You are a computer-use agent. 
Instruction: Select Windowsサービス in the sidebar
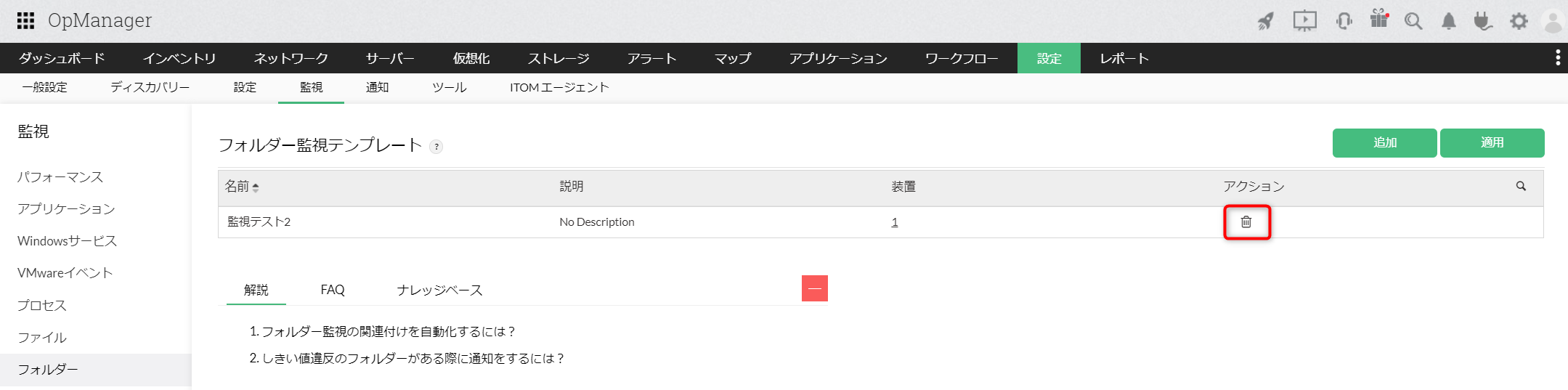(67, 241)
